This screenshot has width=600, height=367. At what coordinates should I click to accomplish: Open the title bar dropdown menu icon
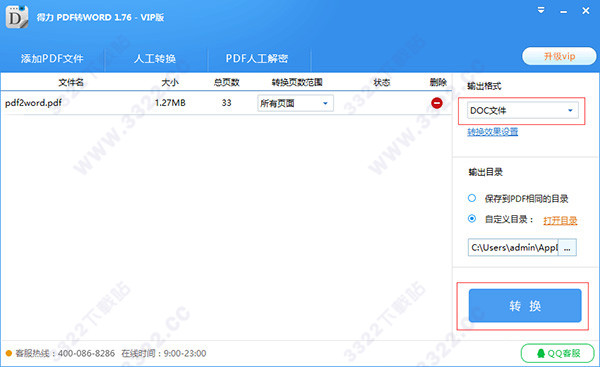[x=541, y=10]
